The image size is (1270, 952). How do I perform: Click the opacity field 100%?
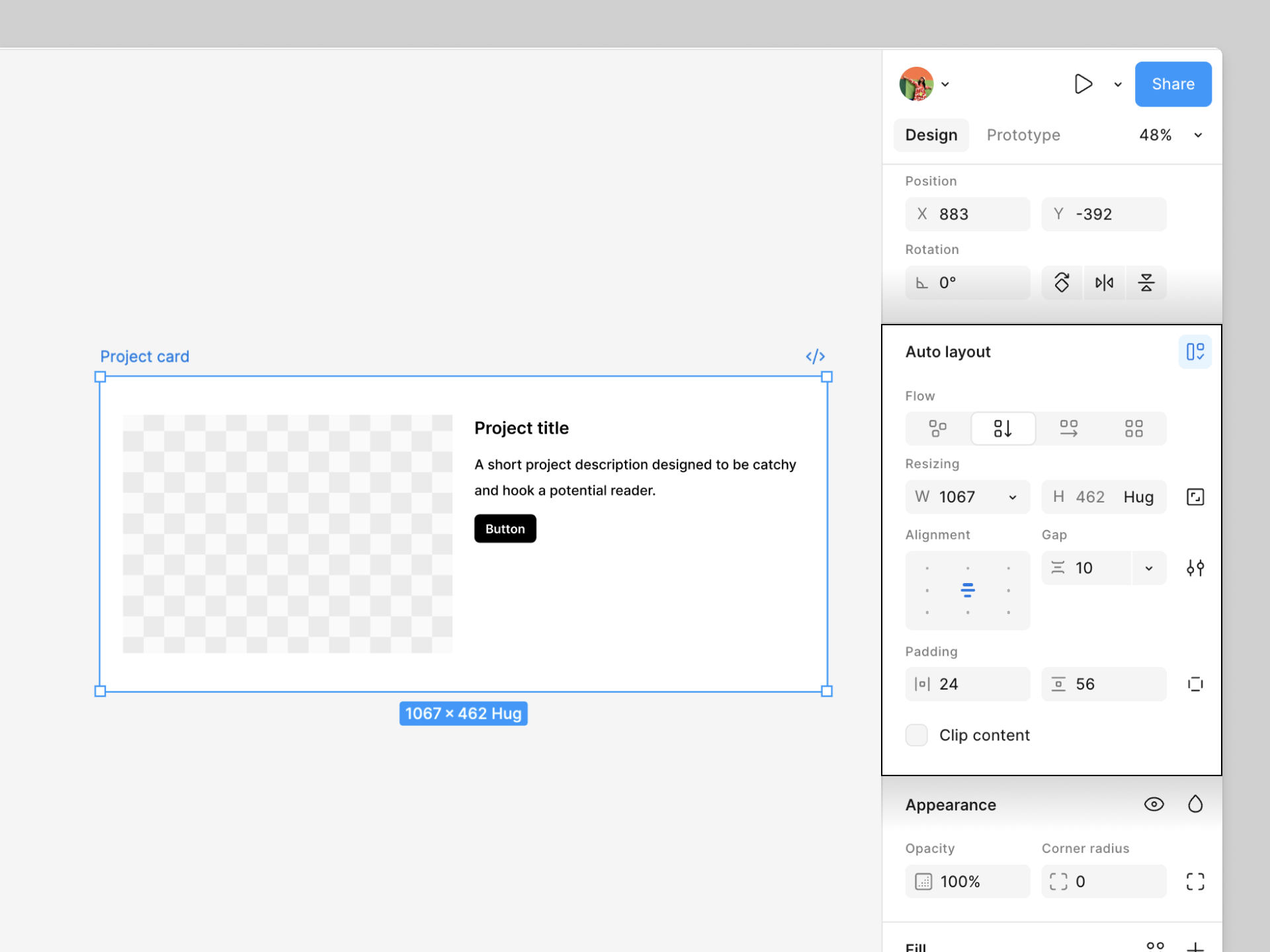tap(967, 882)
